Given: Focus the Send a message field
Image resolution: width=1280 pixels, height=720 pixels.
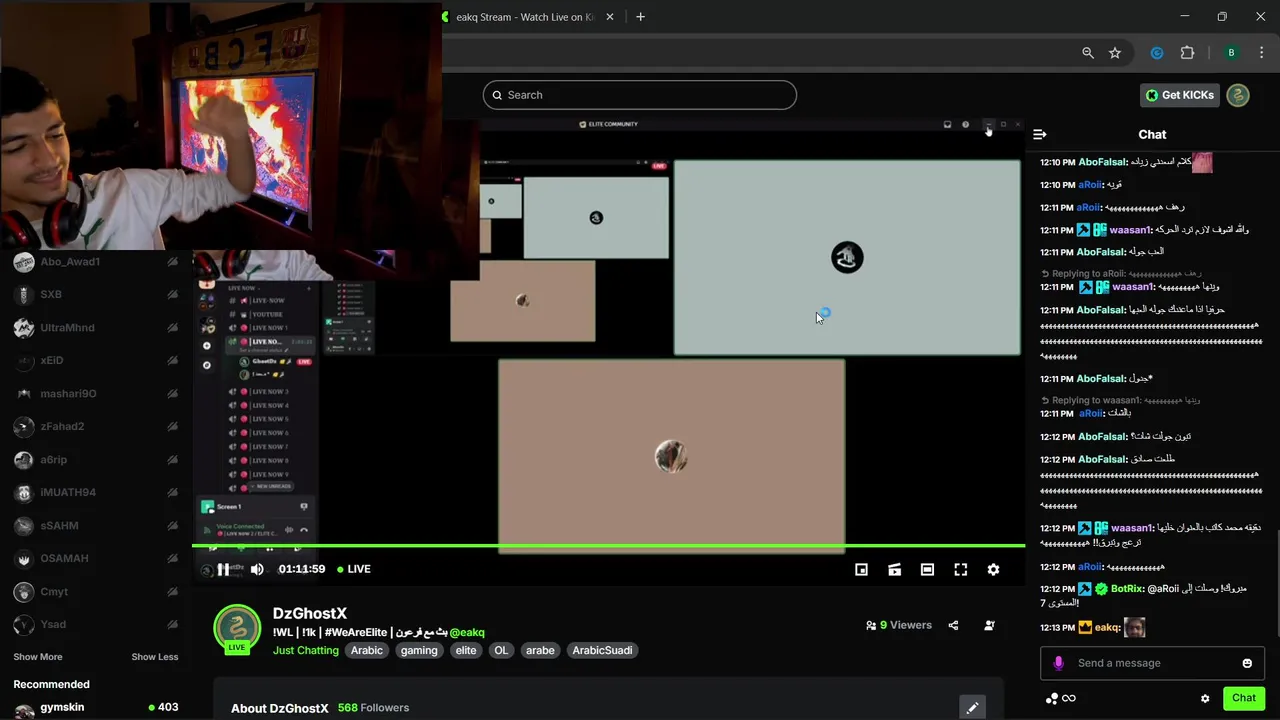Looking at the screenshot, I should (1152, 663).
